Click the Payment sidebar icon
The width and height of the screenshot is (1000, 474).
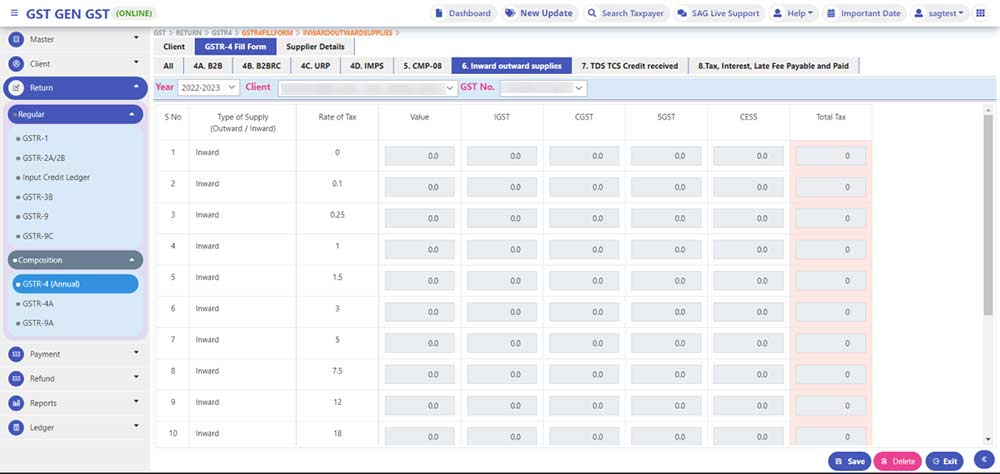[x=16, y=354]
